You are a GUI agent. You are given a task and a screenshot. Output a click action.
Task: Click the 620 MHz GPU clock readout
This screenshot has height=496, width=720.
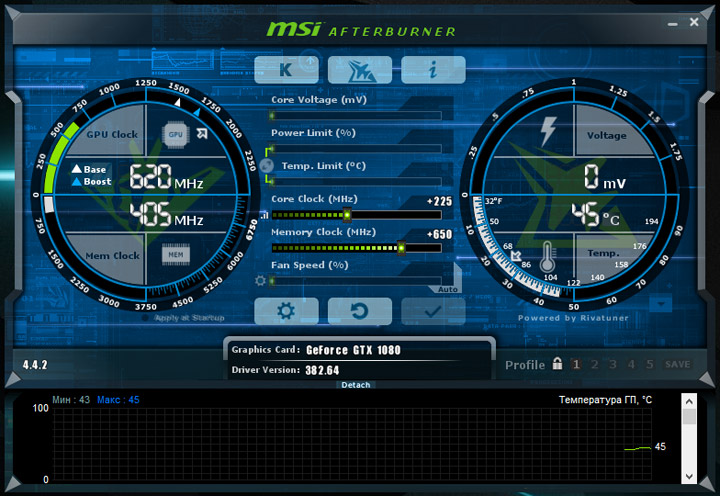(x=166, y=177)
